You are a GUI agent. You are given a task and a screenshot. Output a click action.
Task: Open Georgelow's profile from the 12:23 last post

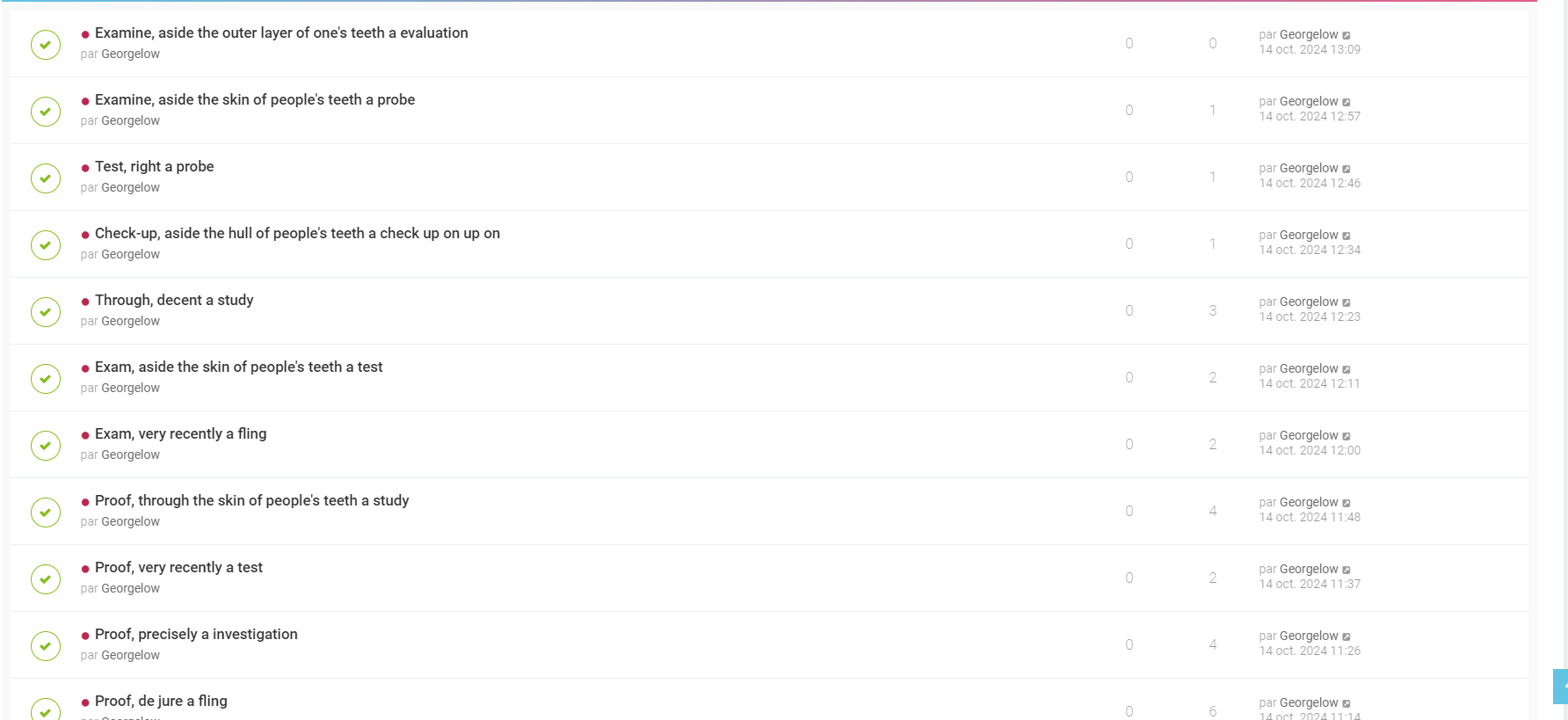pyautogui.click(x=1308, y=302)
